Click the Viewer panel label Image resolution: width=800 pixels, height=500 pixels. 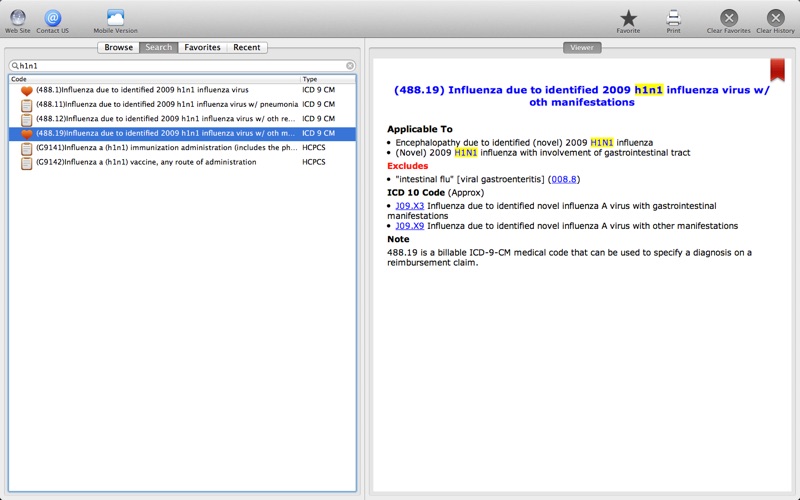(x=582, y=47)
